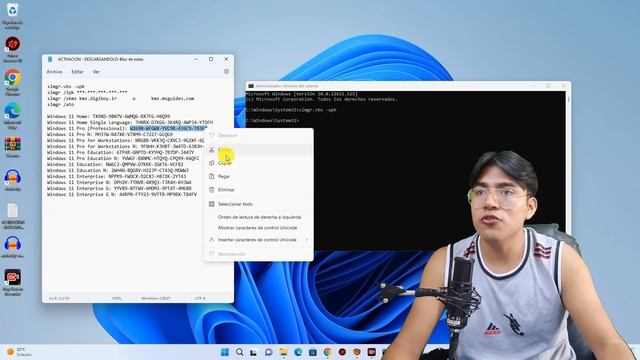Open Microsoft Edge from the taskbar
This screenshot has width=640, height=360.
[298, 352]
